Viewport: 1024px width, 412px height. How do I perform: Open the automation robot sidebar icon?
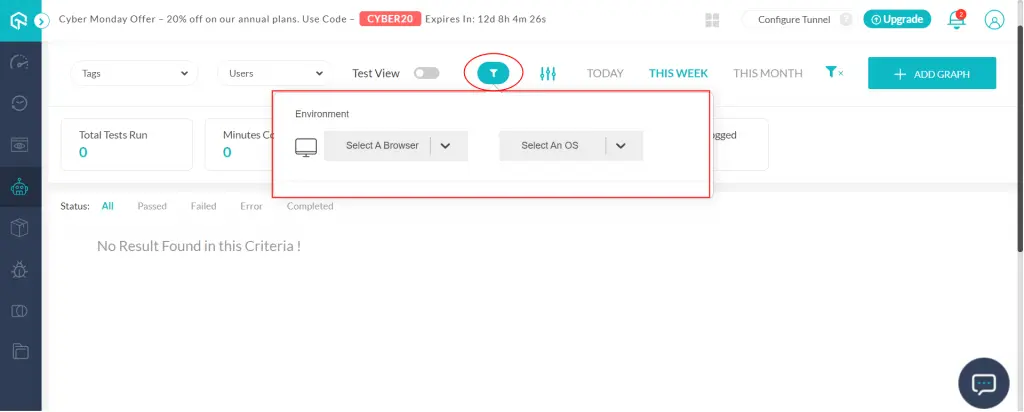pos(20,186)
